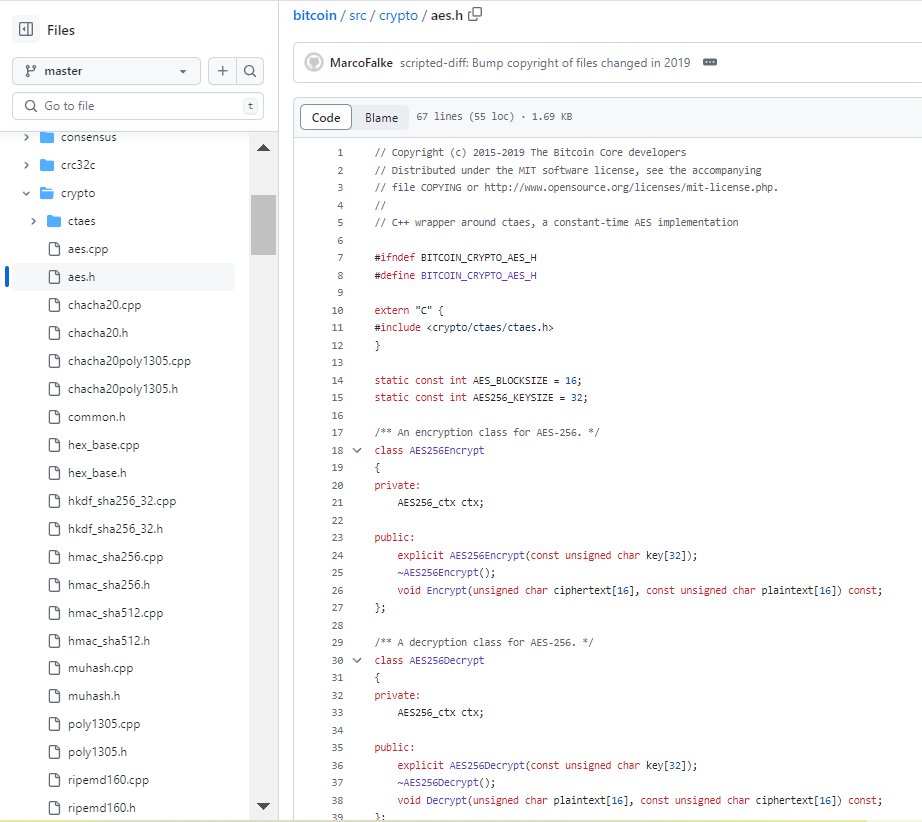Expand commit message ellipsis button

click(x=710, y=62)
